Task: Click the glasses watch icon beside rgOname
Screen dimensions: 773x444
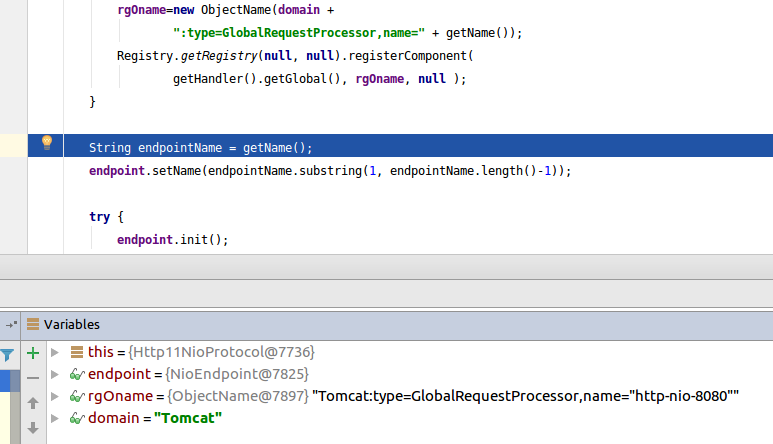Action: pos(77,396)
